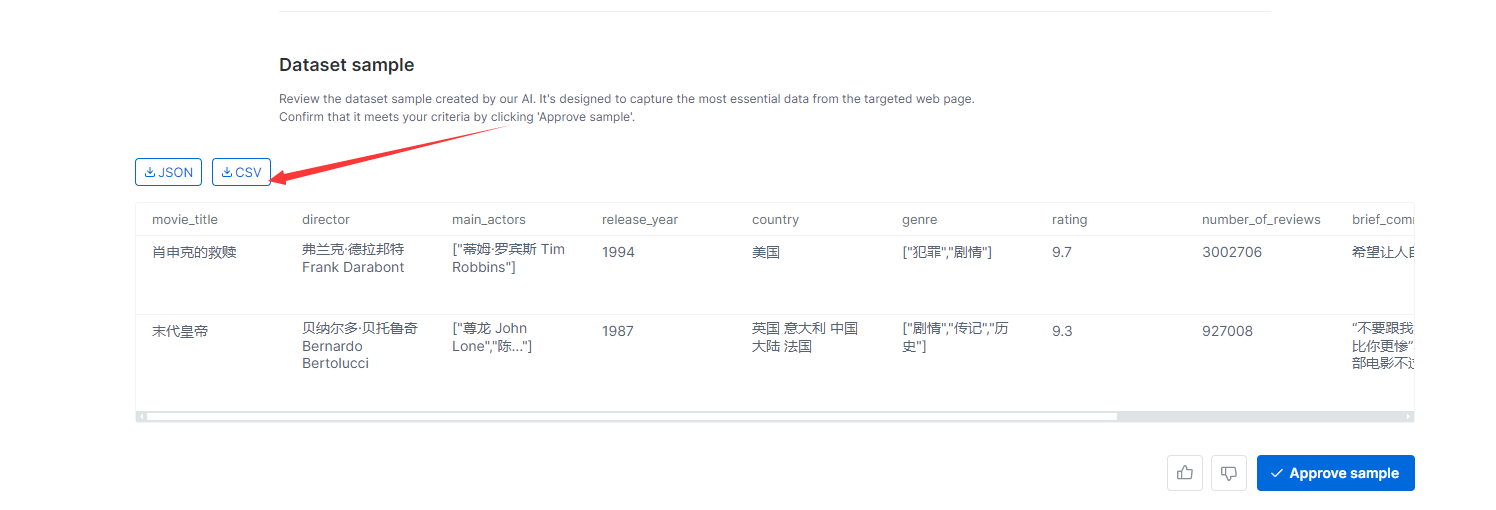Click the thumbs down feedback icon

pyautogui.click(x=1229, y=473)
